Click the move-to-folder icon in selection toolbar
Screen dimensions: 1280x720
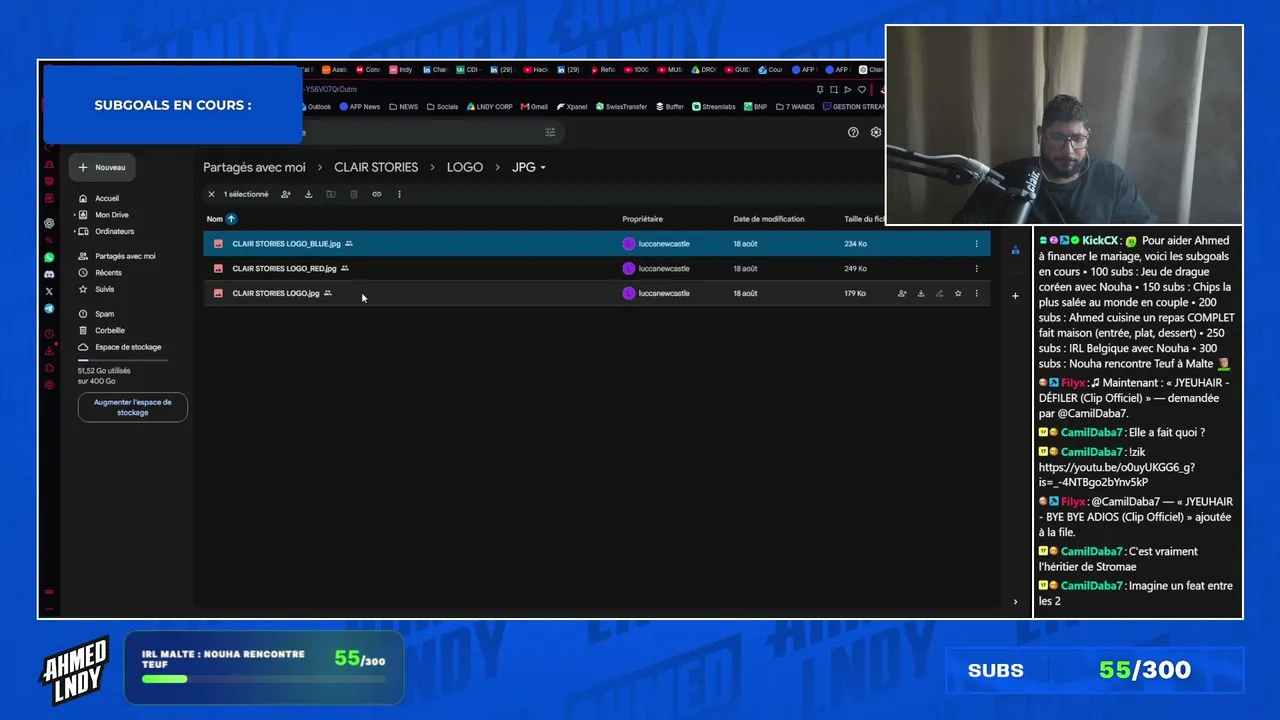coord(331,194)
